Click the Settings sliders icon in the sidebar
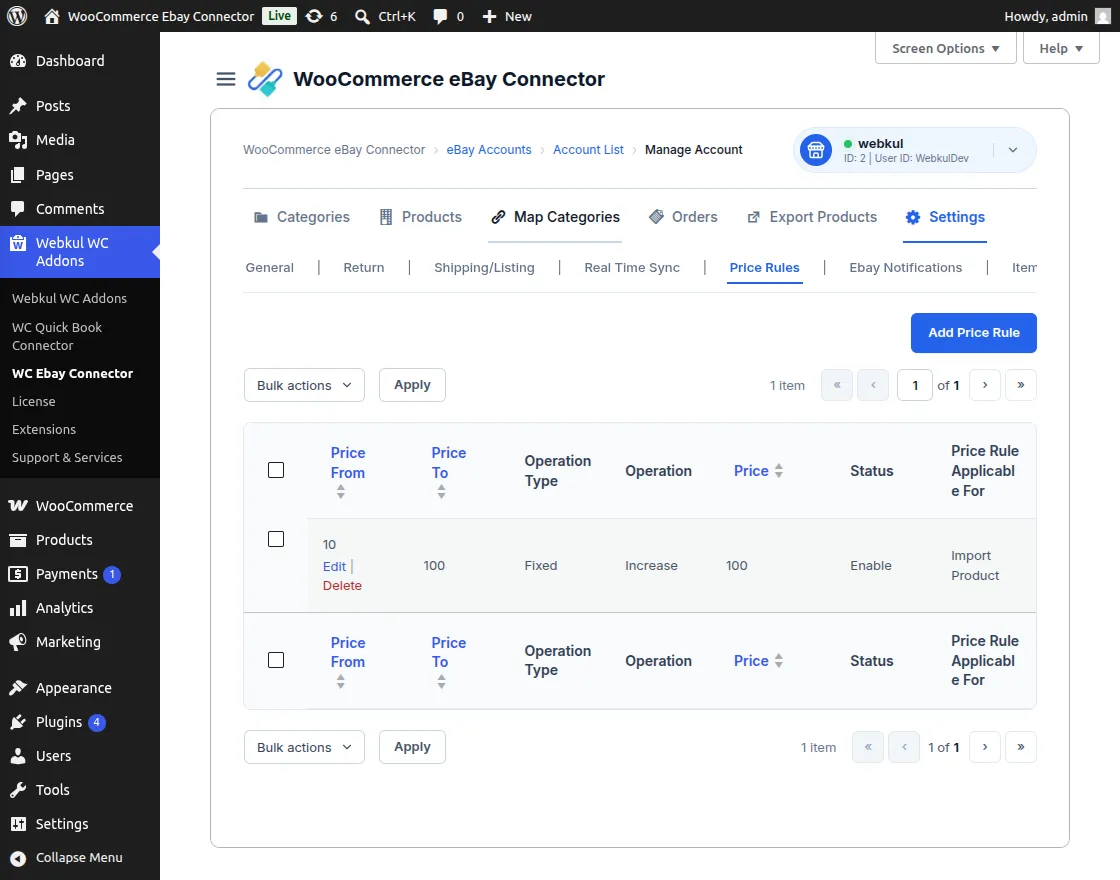The image size is (1120, 880). point(18,824)
